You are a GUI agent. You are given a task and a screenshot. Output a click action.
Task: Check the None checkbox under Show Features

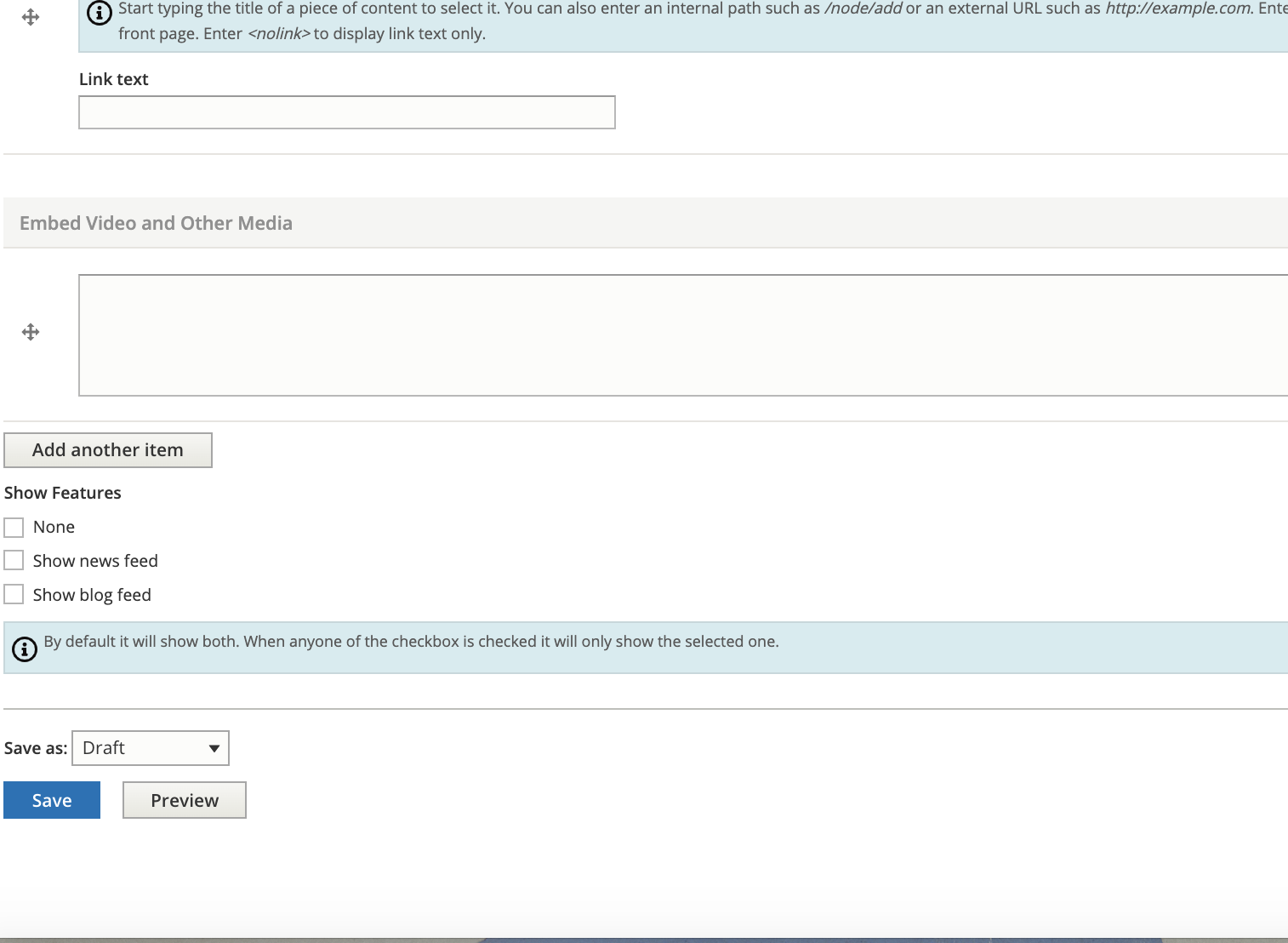point(14,527)
